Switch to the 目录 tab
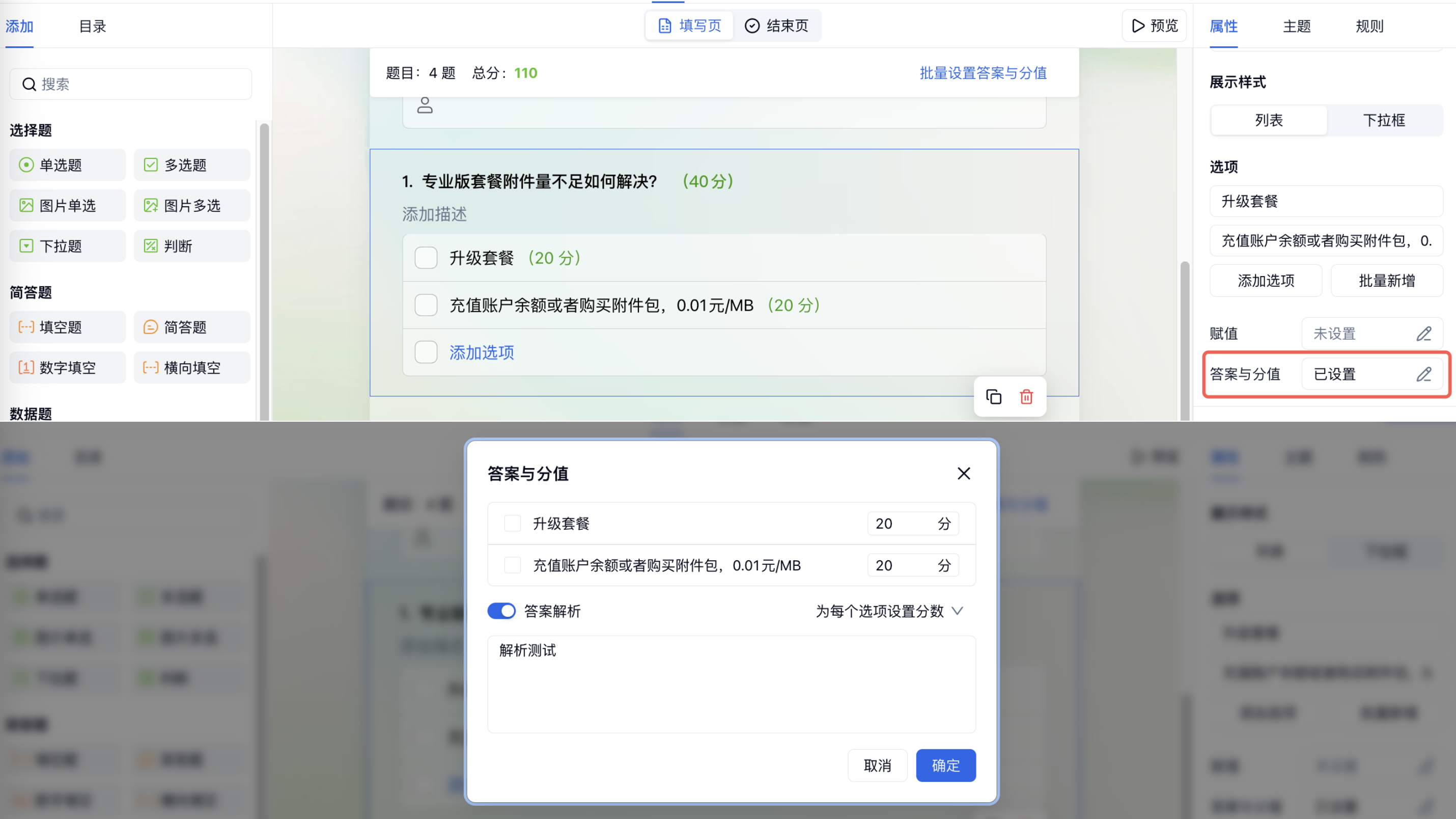The width and height of the screenshot is (1456, 819). 92,26
